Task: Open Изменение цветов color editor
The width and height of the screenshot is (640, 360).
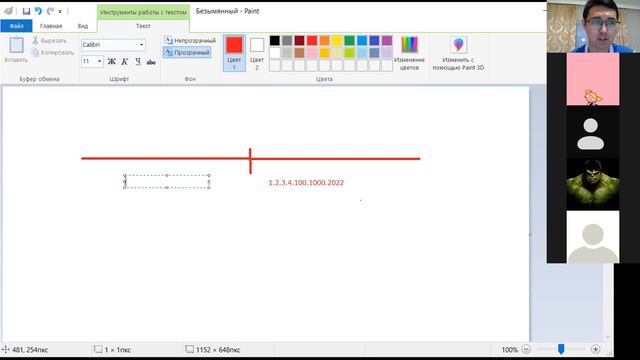Action: coord(409,53)
